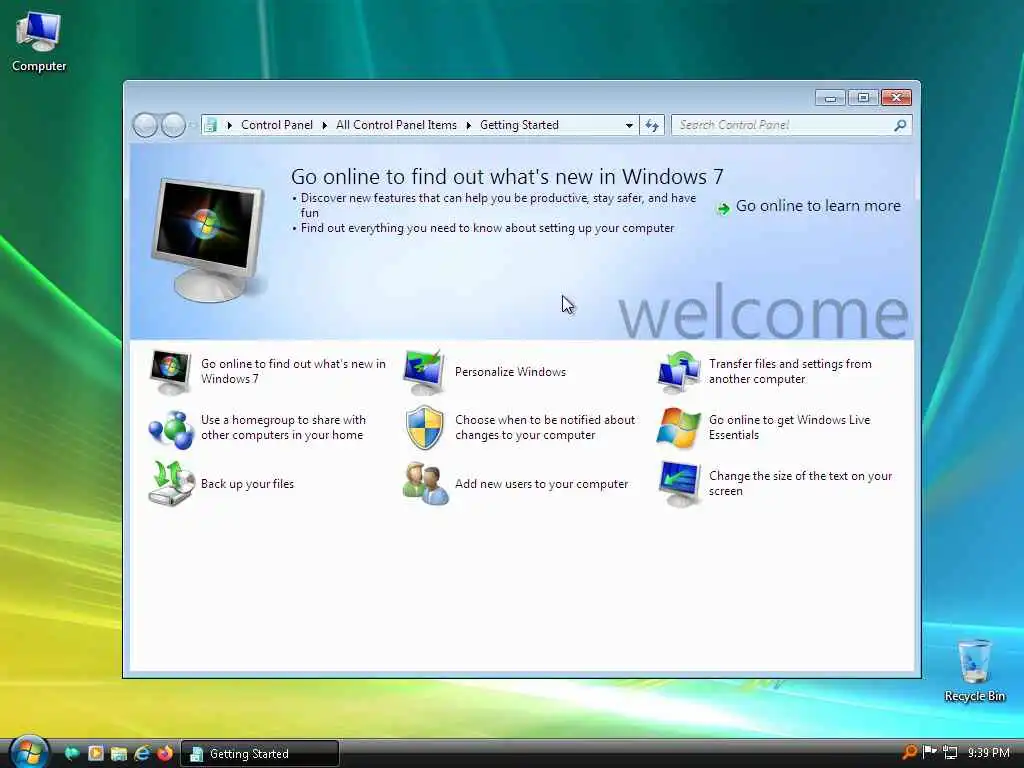Click the Show Desktop quick launch icon

pyautogui.click(x=72, y=753)
